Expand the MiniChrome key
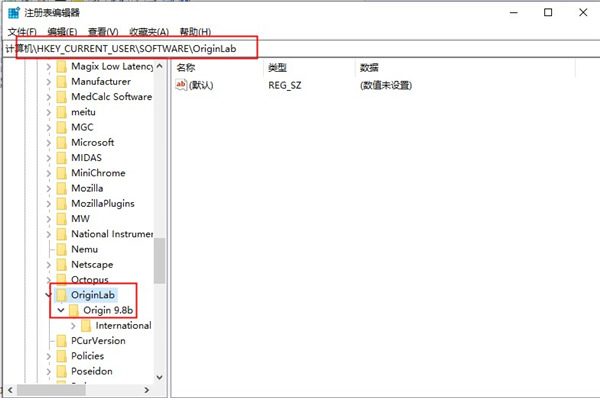 (48, 173)
